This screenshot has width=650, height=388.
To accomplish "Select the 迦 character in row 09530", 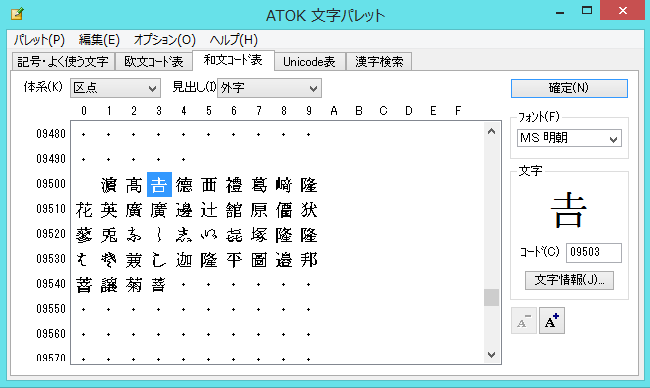I will (184, 260).
